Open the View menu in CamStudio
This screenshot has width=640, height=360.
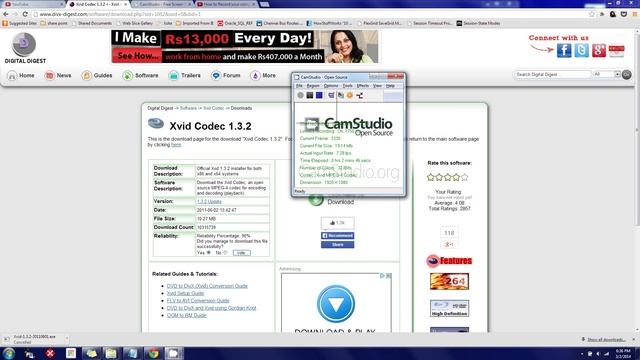[x=378, y=86]
